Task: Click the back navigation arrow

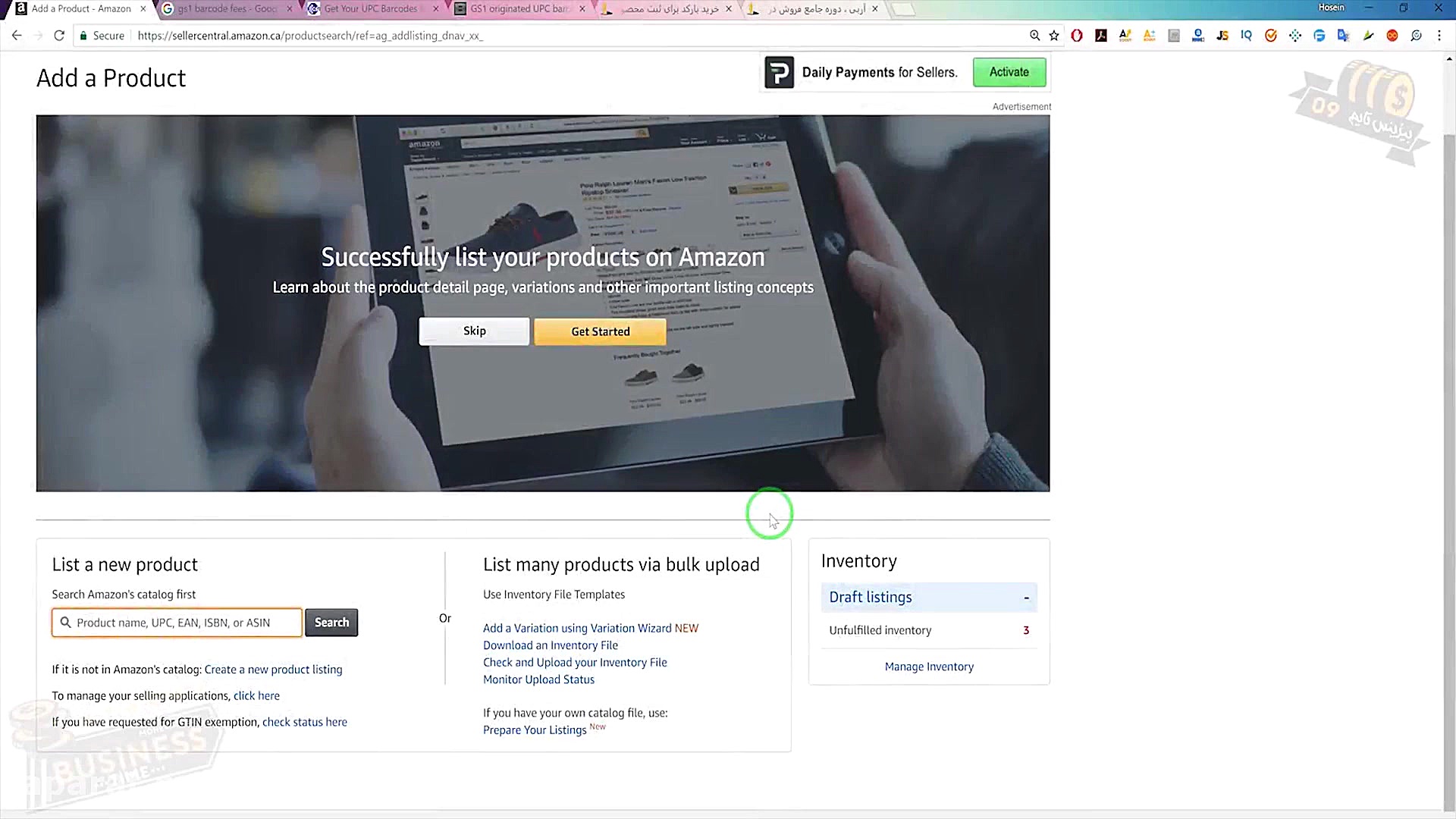Action: tap(17, 36)
